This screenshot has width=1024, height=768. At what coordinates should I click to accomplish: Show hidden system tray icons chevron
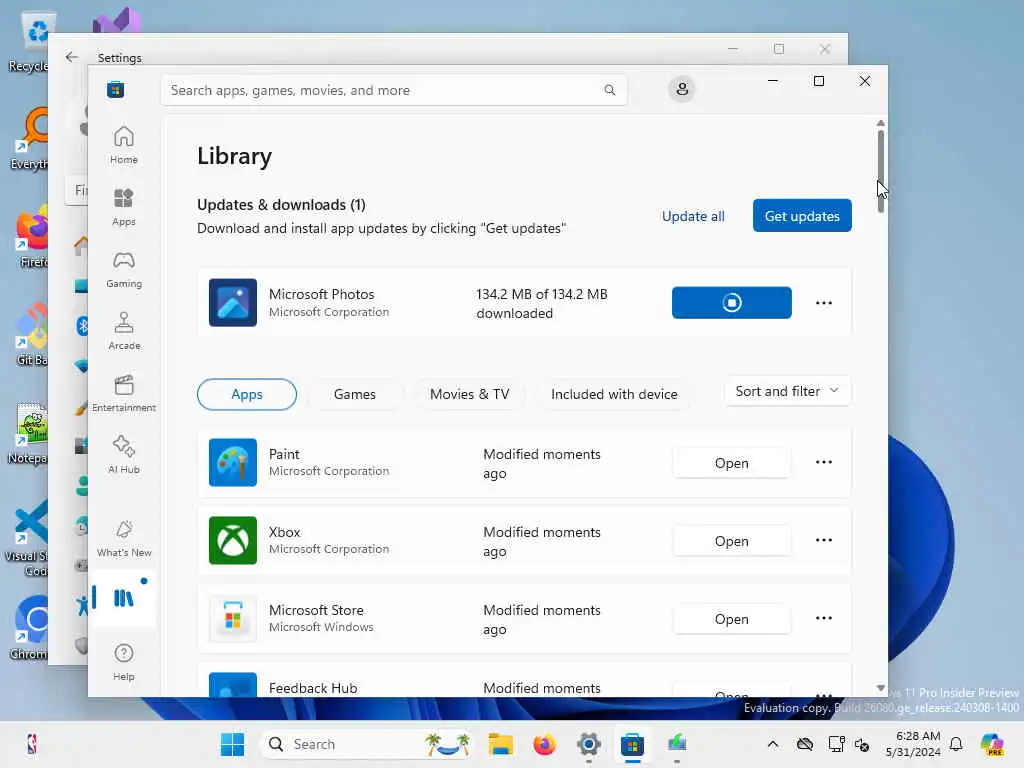pyautogui.click(x=773, y=744)
